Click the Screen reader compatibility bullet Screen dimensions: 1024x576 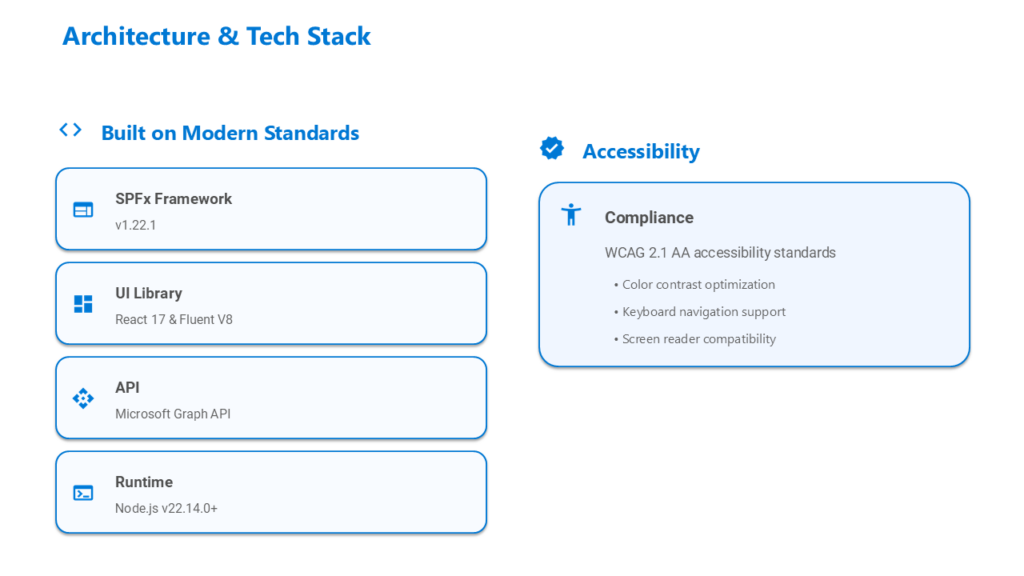(698, 339)
